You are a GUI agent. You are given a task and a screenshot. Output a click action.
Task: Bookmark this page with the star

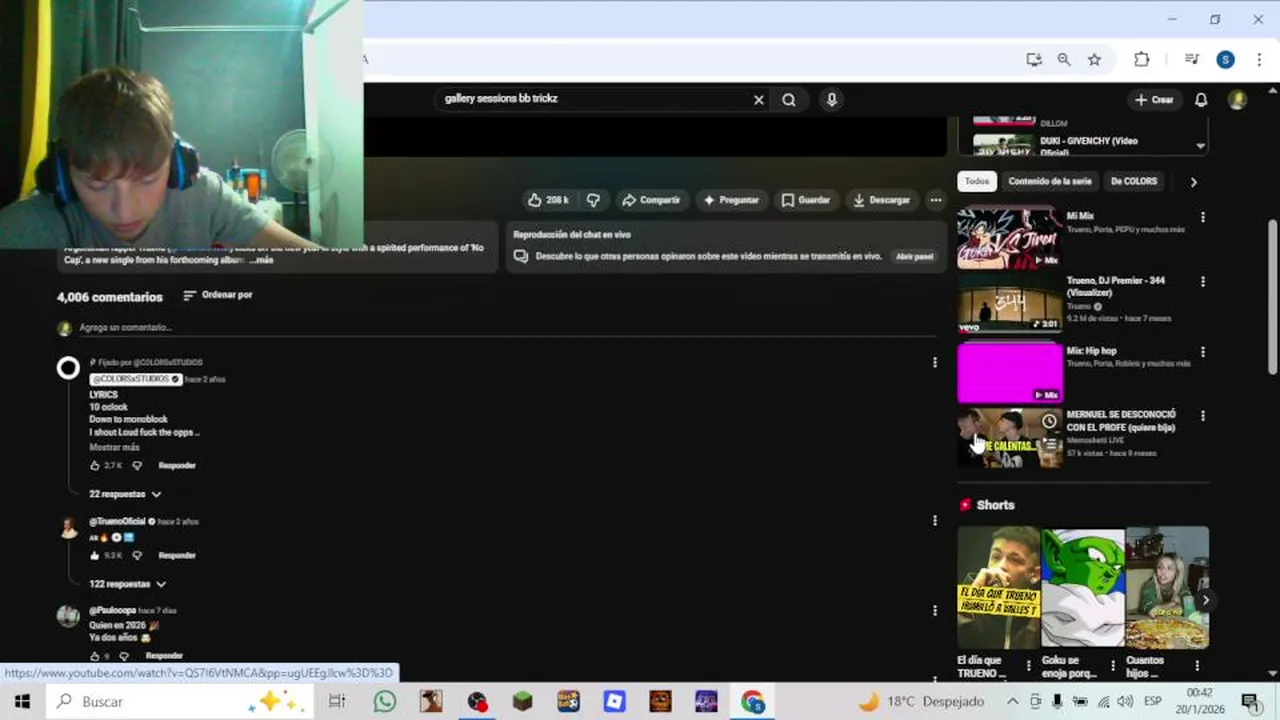pyautogui.click(x=1094, y=60)
